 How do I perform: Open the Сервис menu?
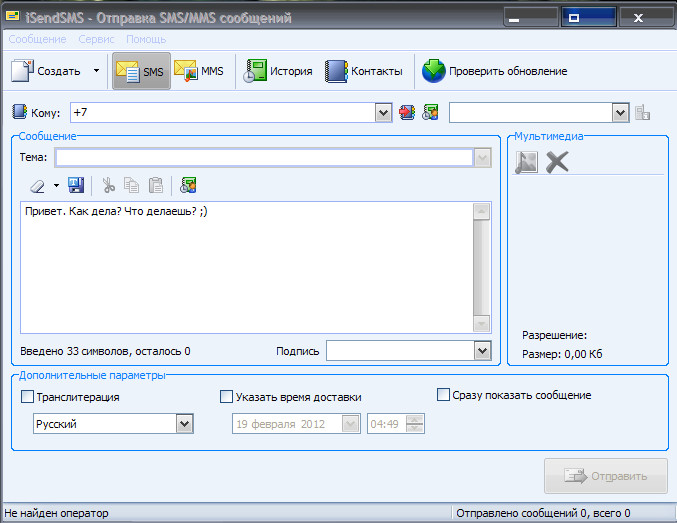coord(96,39)
